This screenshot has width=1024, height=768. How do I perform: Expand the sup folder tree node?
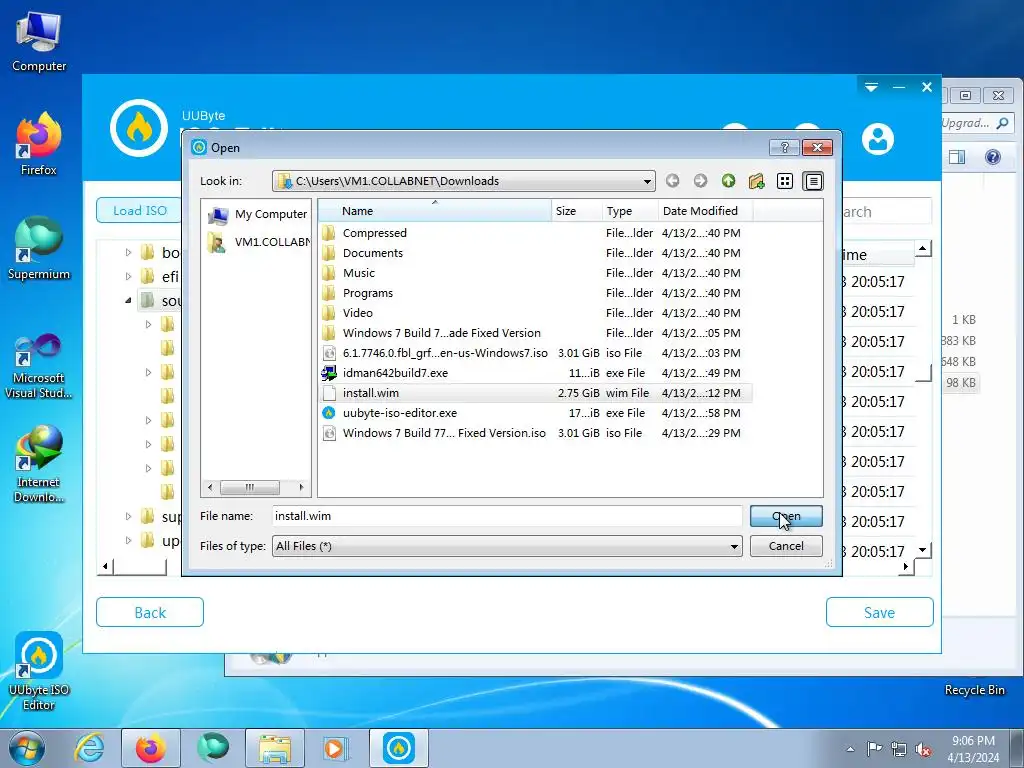point(128,516)
